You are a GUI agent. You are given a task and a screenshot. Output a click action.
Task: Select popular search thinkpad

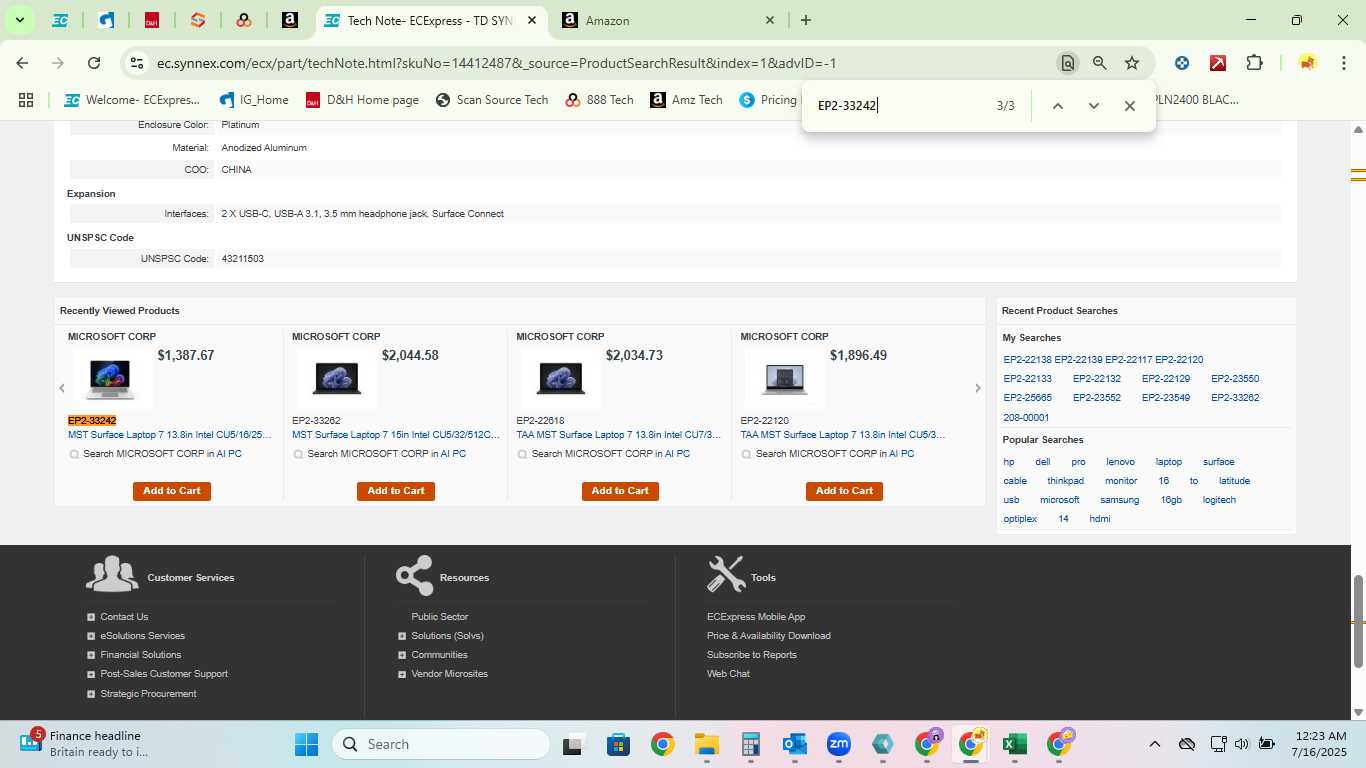(x=1065, y=481)
